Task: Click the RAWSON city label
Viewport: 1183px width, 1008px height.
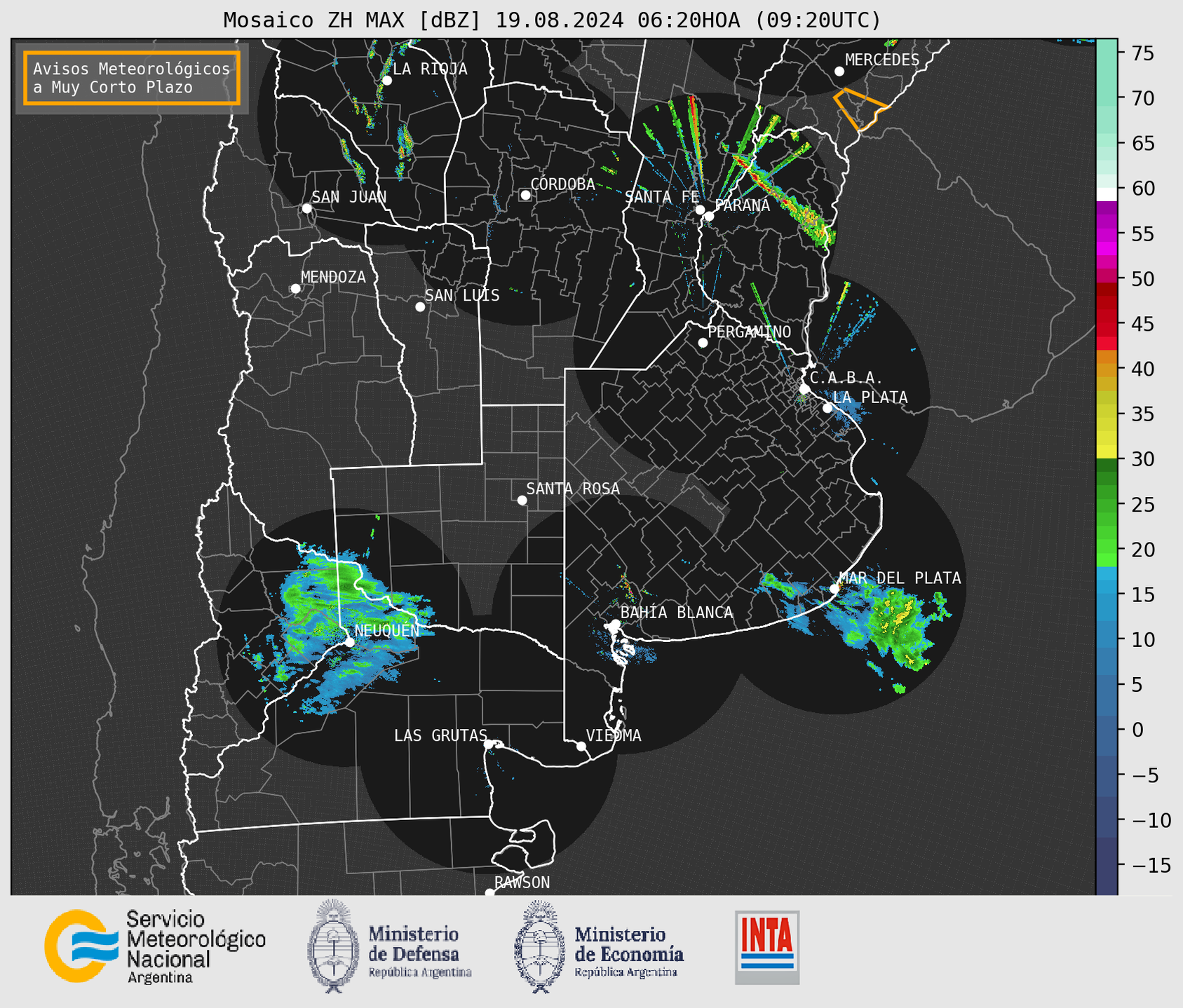Action: click(522, 883)
